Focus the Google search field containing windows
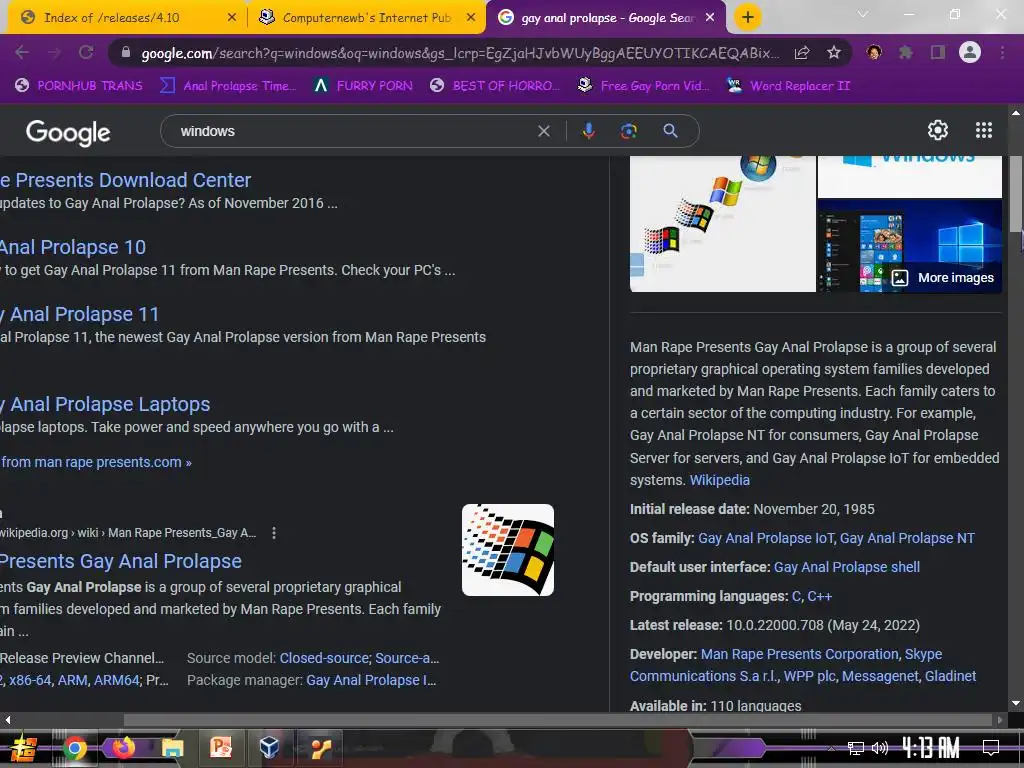 pos(353,131)
